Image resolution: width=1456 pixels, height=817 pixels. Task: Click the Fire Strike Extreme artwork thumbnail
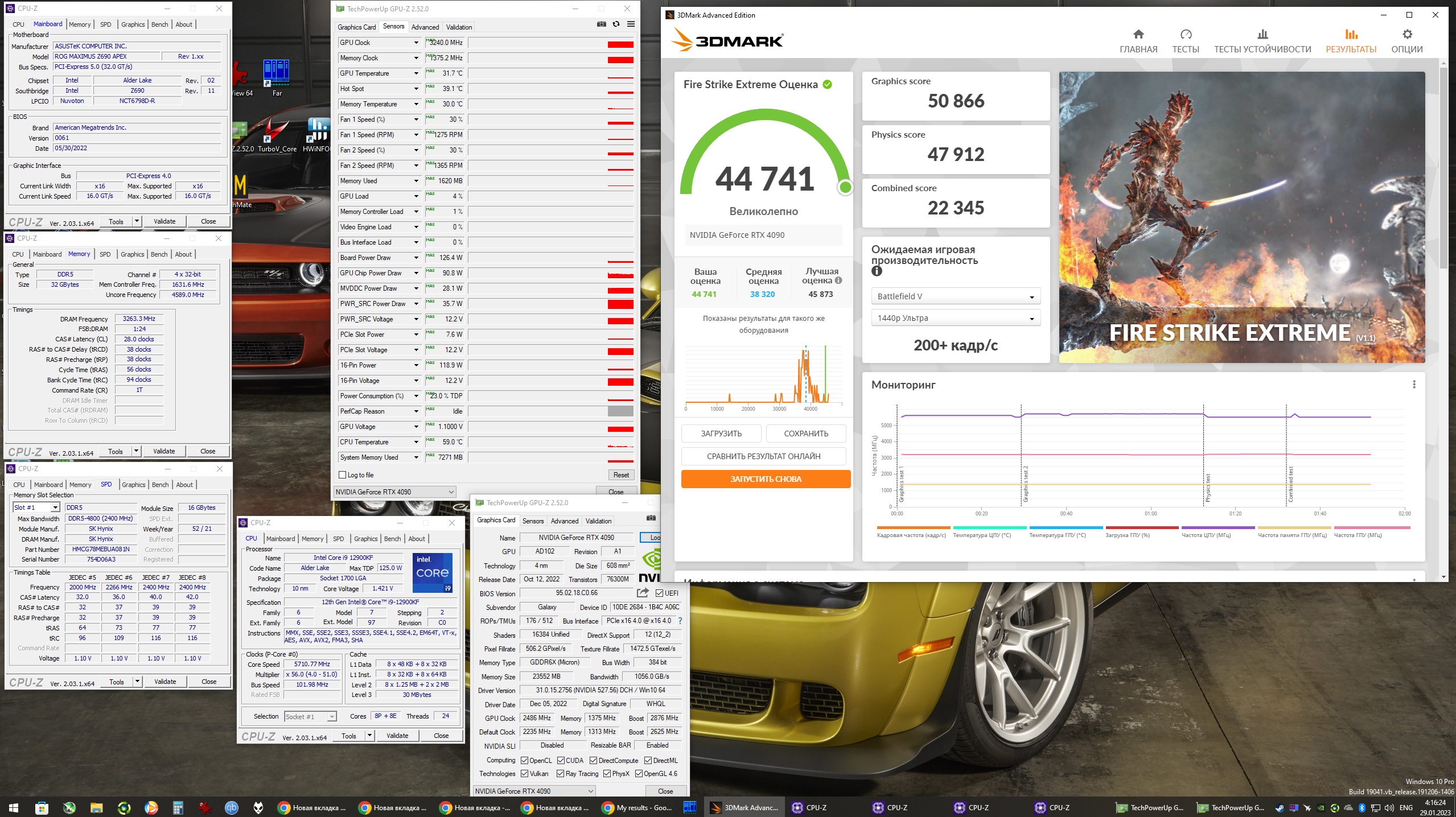[1242, 217]
